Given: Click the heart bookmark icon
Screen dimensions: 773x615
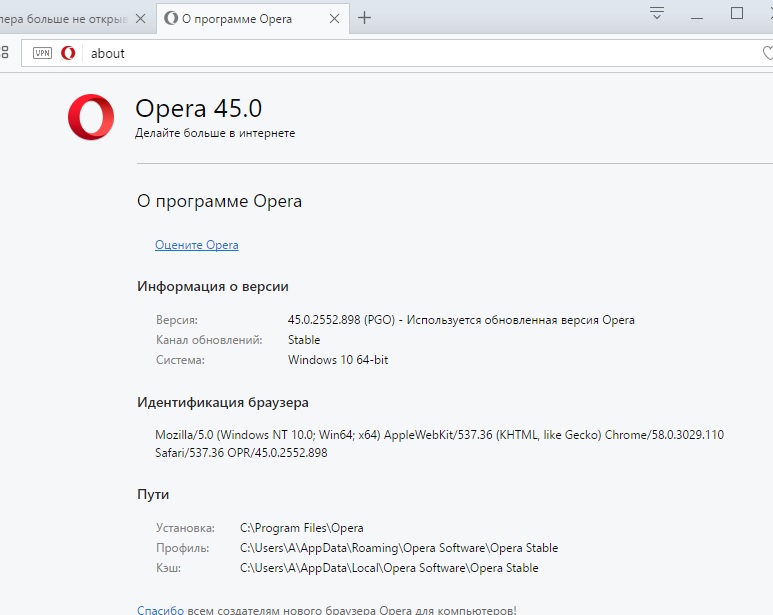Looking at the screenshot, I should click(x=767, y=53).
